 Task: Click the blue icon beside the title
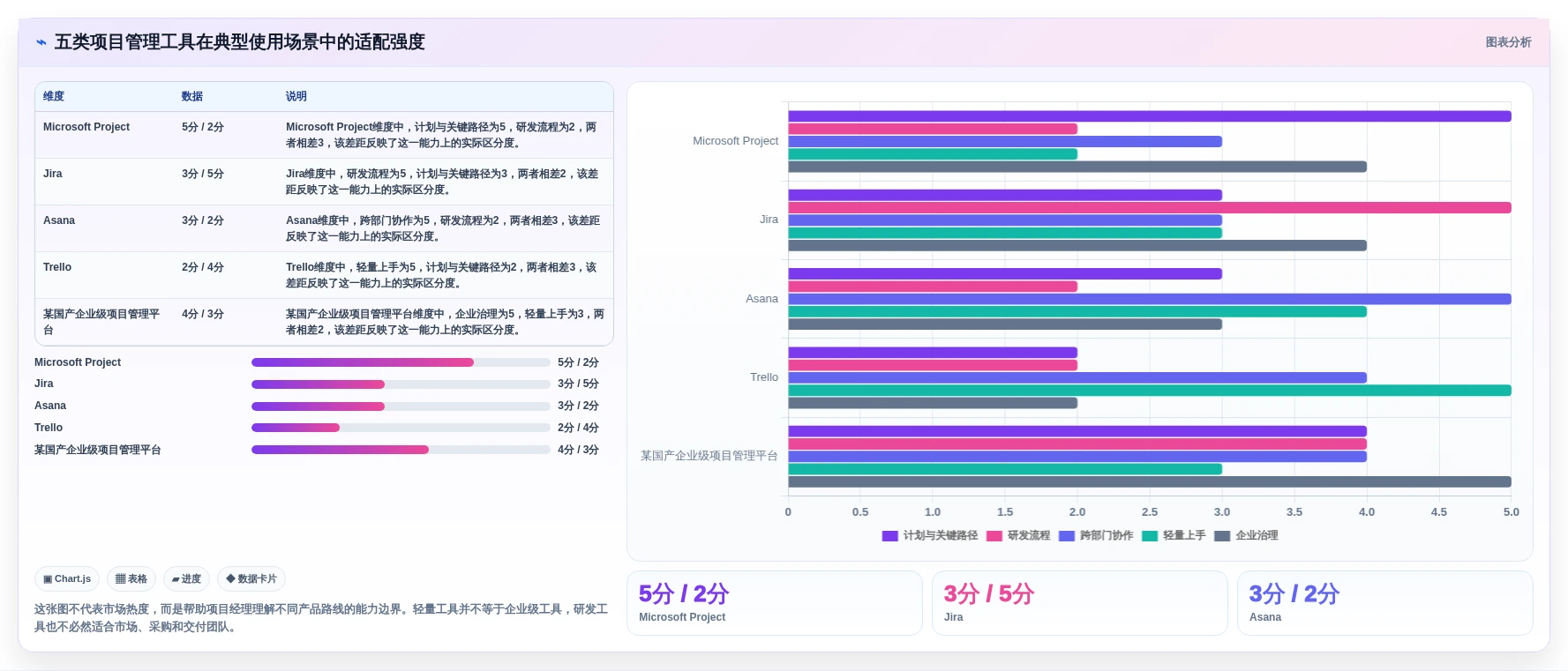point(41,42)
